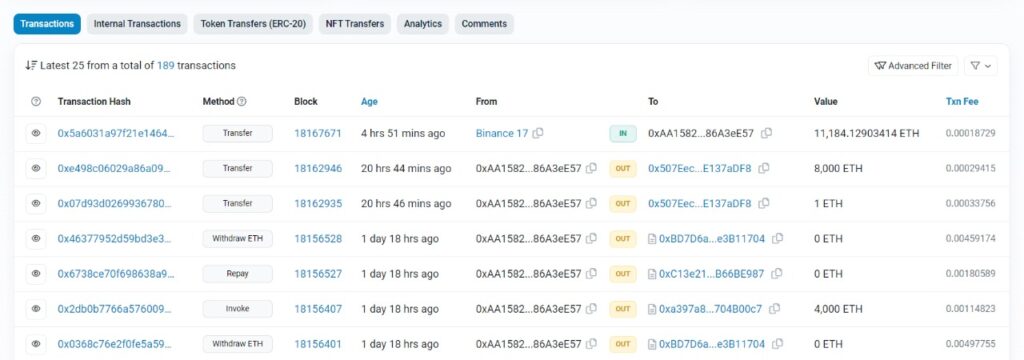Click the Repay method badge
The width and height of the screenshot is (1024, 360).
[238, 274]
